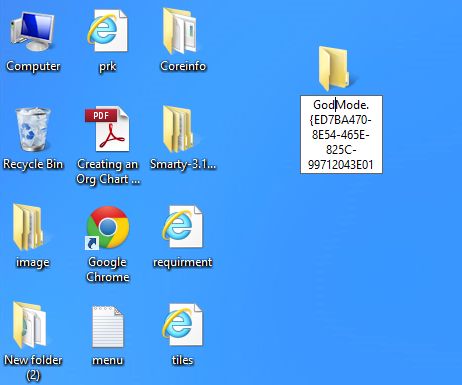Image resolution: width=462 pixels, height=385 pixels.
Task: Click the "Recycle Bin" label text
Action: [x=33, y=164]
